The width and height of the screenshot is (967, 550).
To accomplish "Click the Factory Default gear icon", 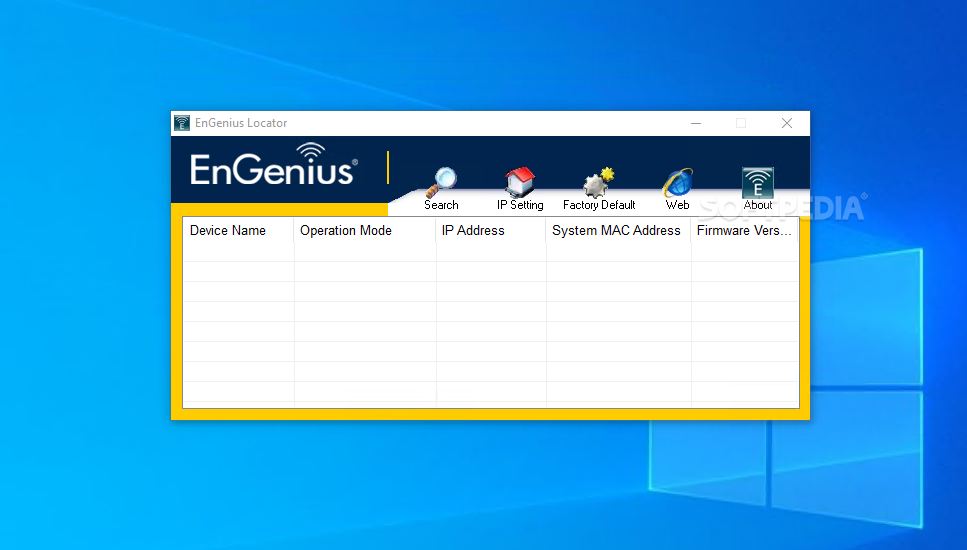I will (x=599, y=182).
